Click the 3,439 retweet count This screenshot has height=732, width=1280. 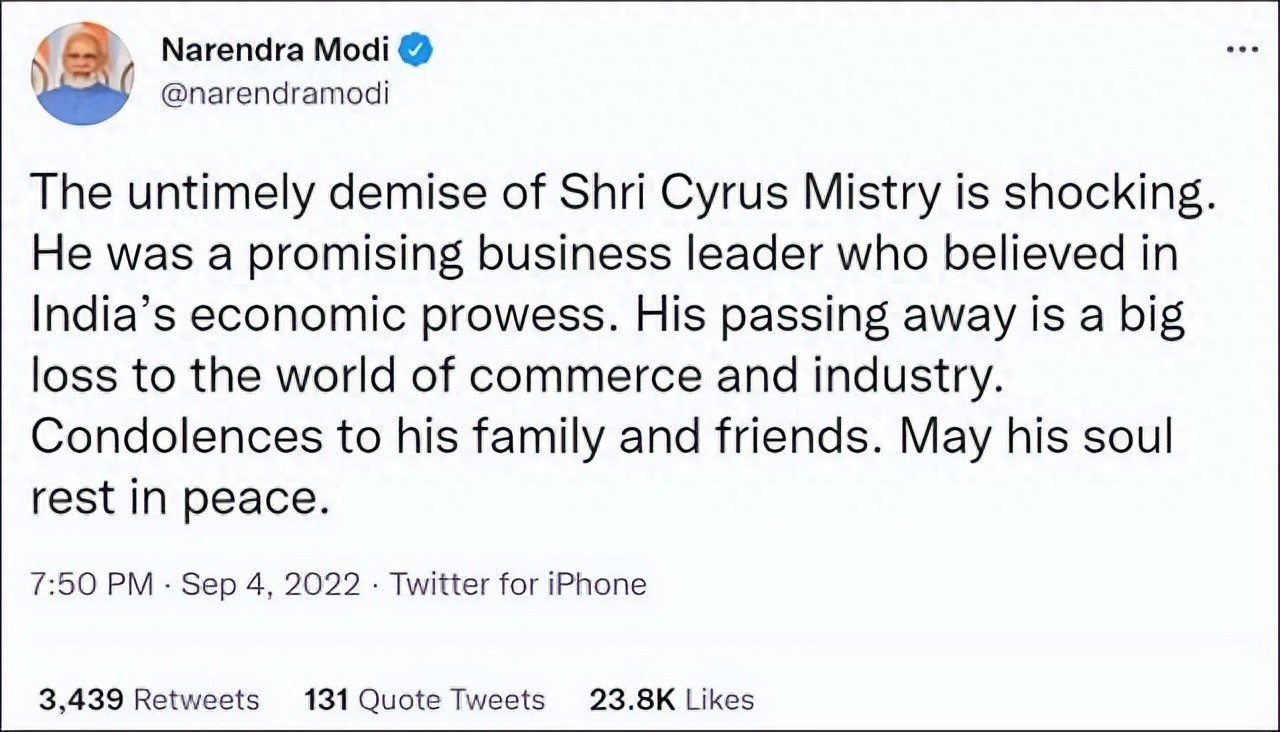click(81, 699)
